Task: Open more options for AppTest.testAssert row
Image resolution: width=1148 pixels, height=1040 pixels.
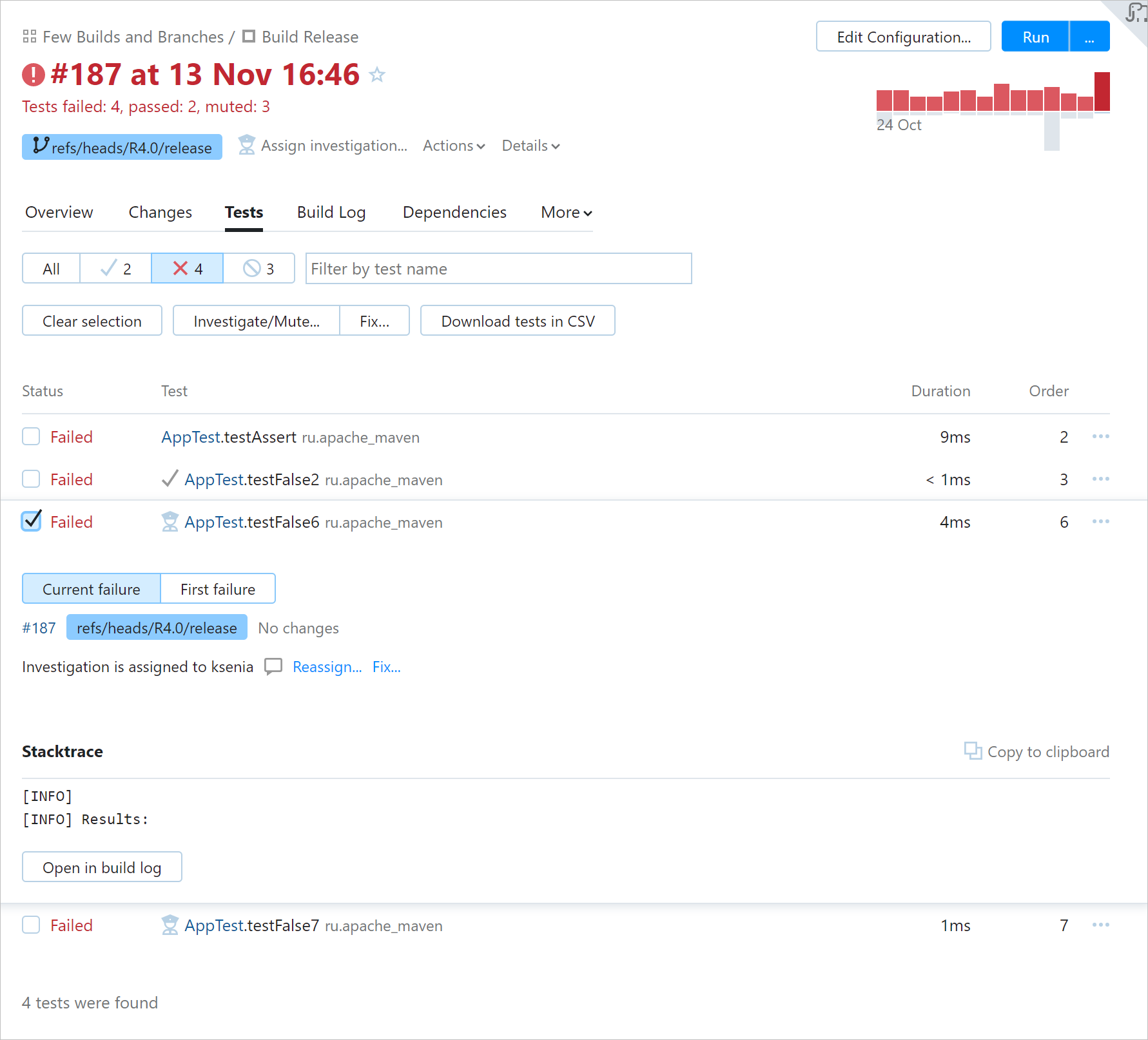Action: click(1100, 436)
